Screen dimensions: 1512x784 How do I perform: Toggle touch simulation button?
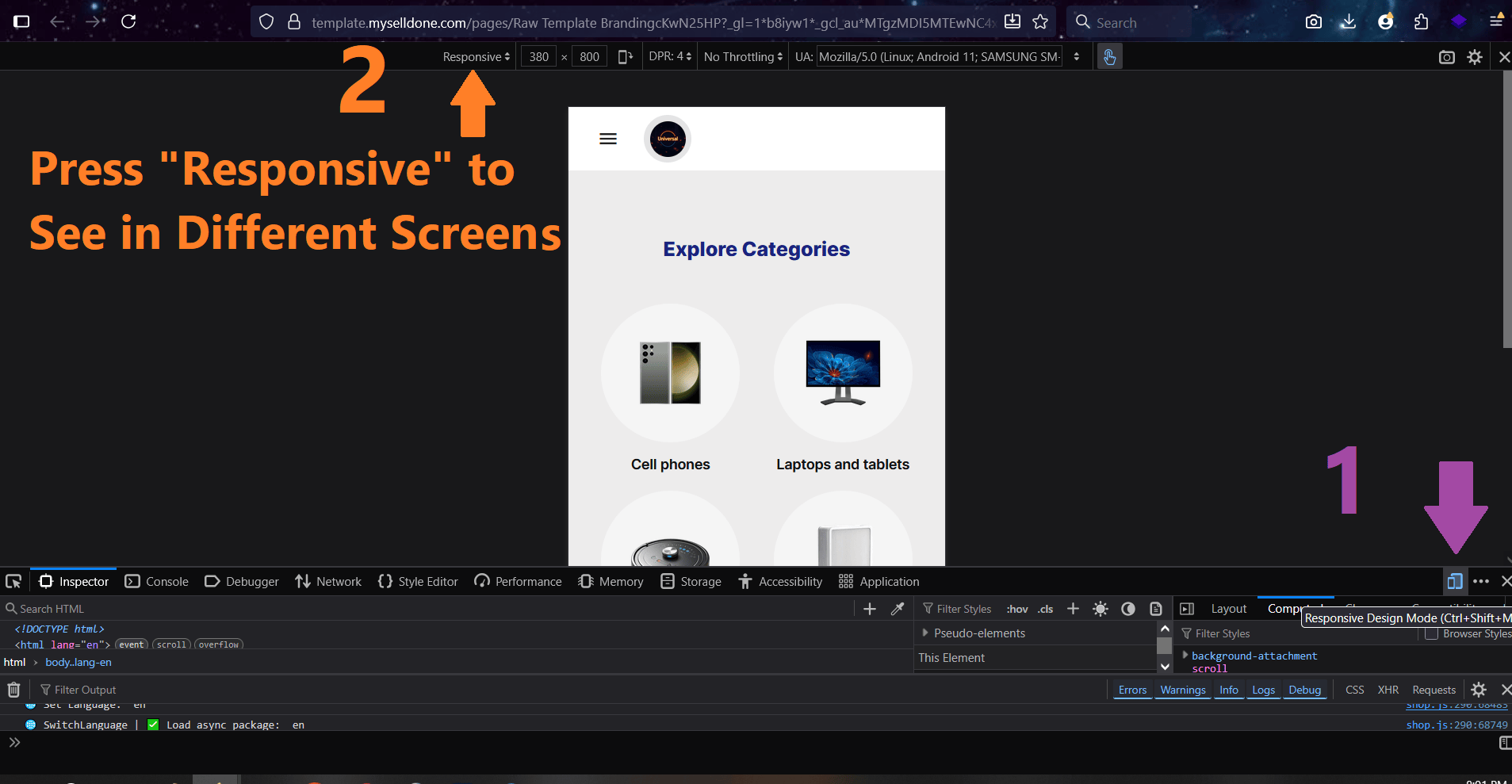(1109, 56)
